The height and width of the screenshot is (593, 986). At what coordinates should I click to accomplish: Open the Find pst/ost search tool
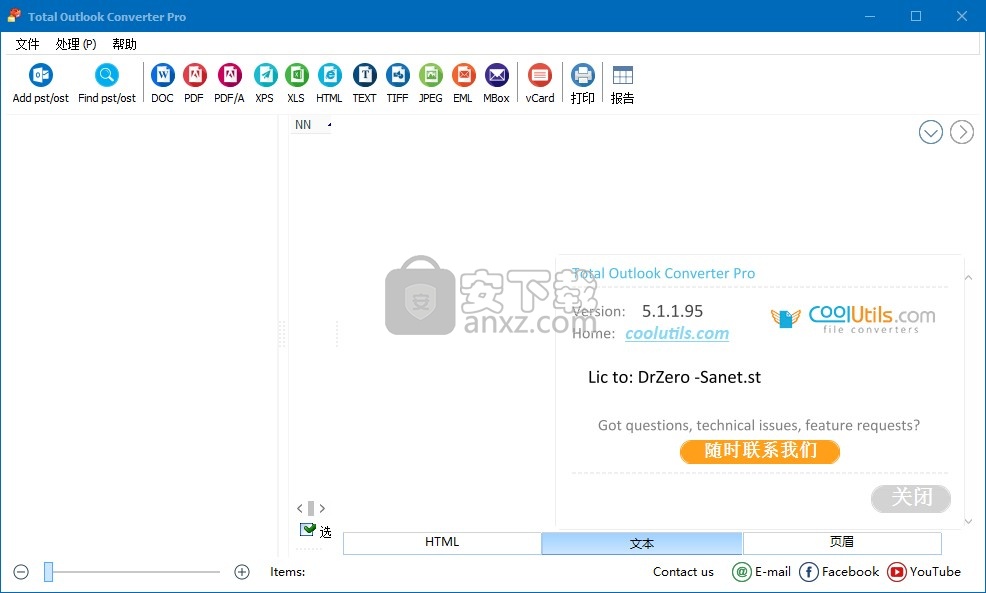coord(107,84)
